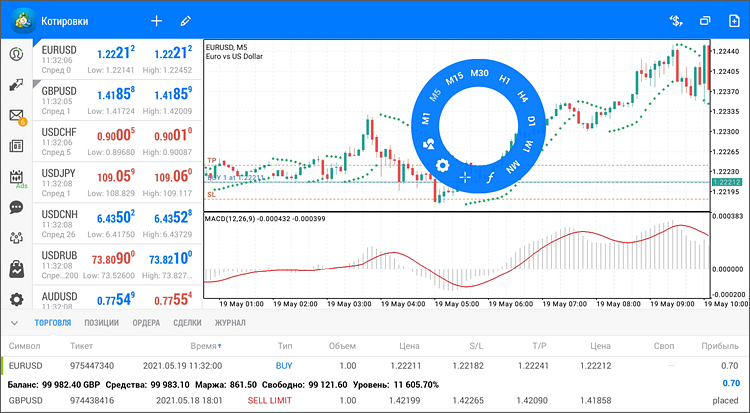Select M5 timeframe in radial menu
Screen dimensions: 750x413
click(x=435, y=95)
